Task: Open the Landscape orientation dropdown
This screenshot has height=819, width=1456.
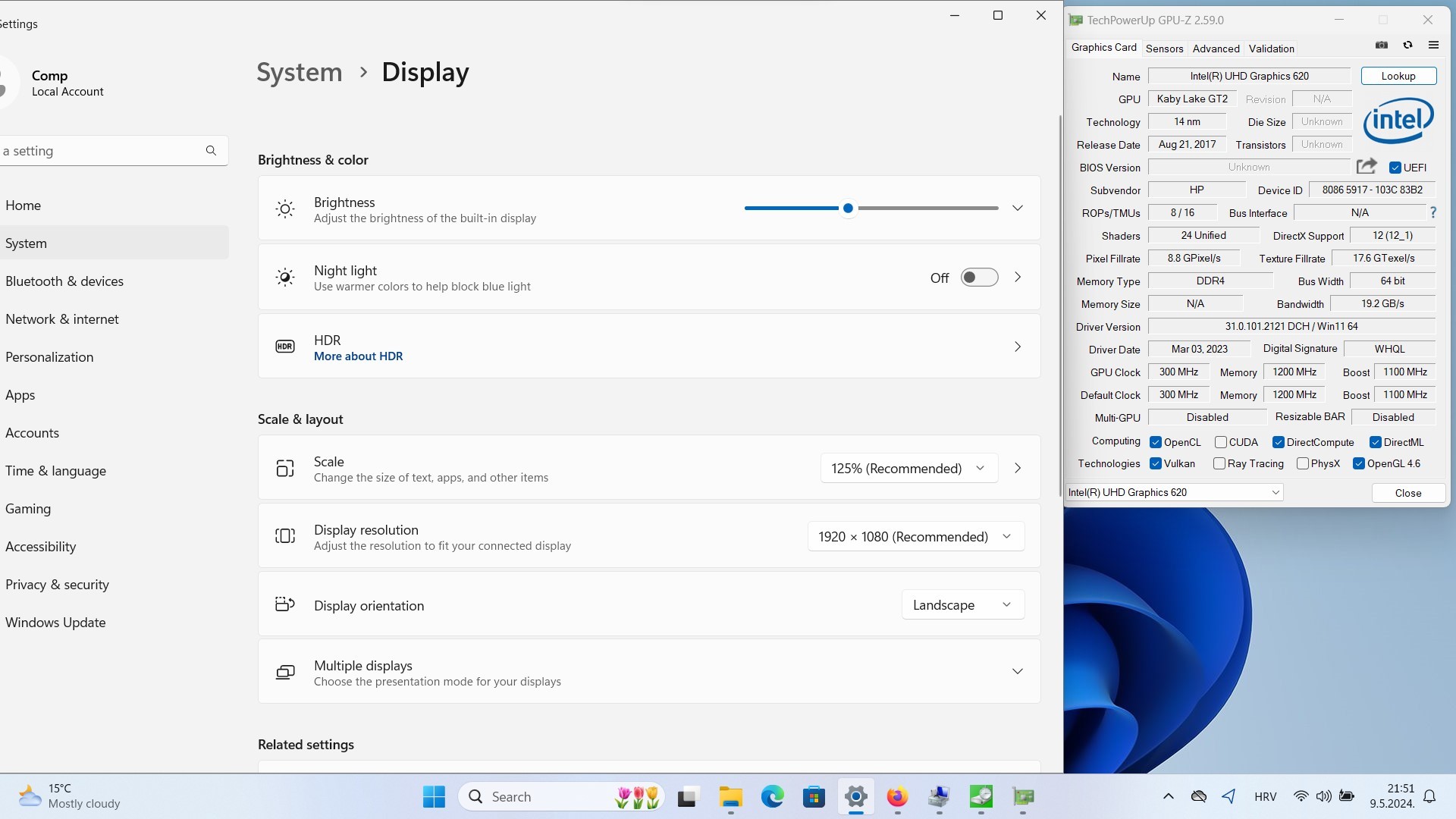Action: pos(963,604)
